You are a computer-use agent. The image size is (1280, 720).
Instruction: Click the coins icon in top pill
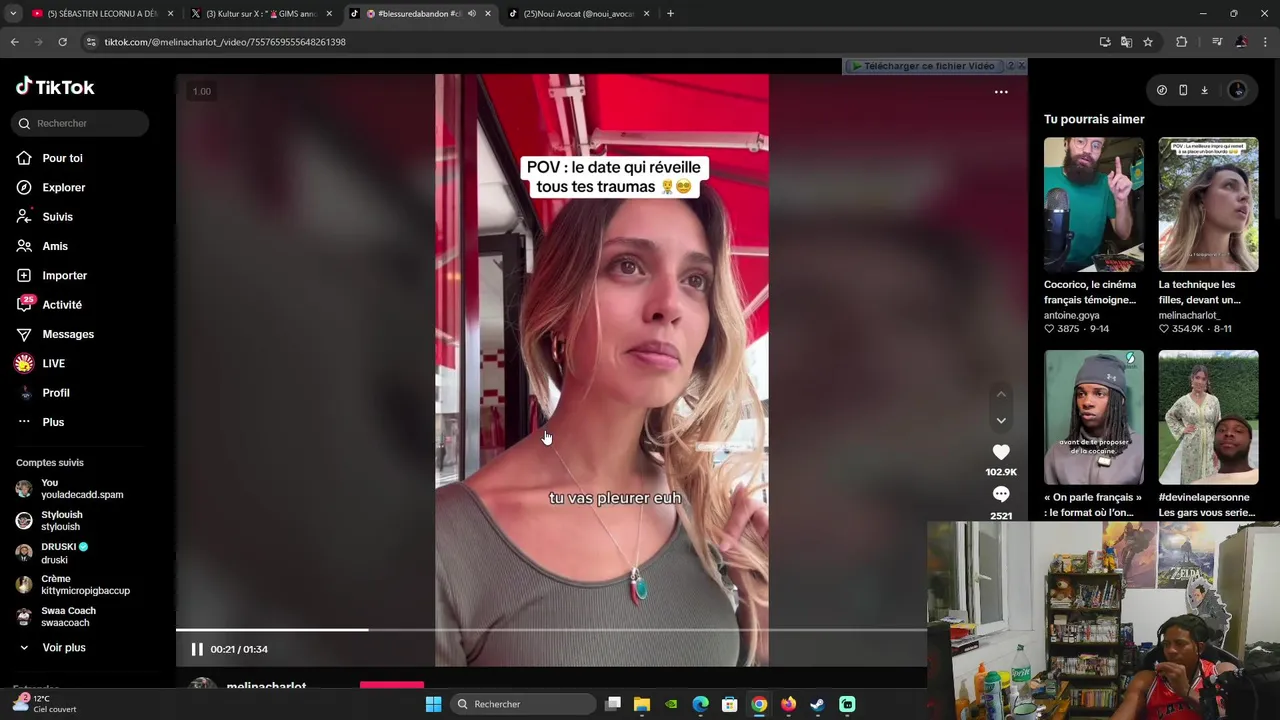[x=1162, y=90]
